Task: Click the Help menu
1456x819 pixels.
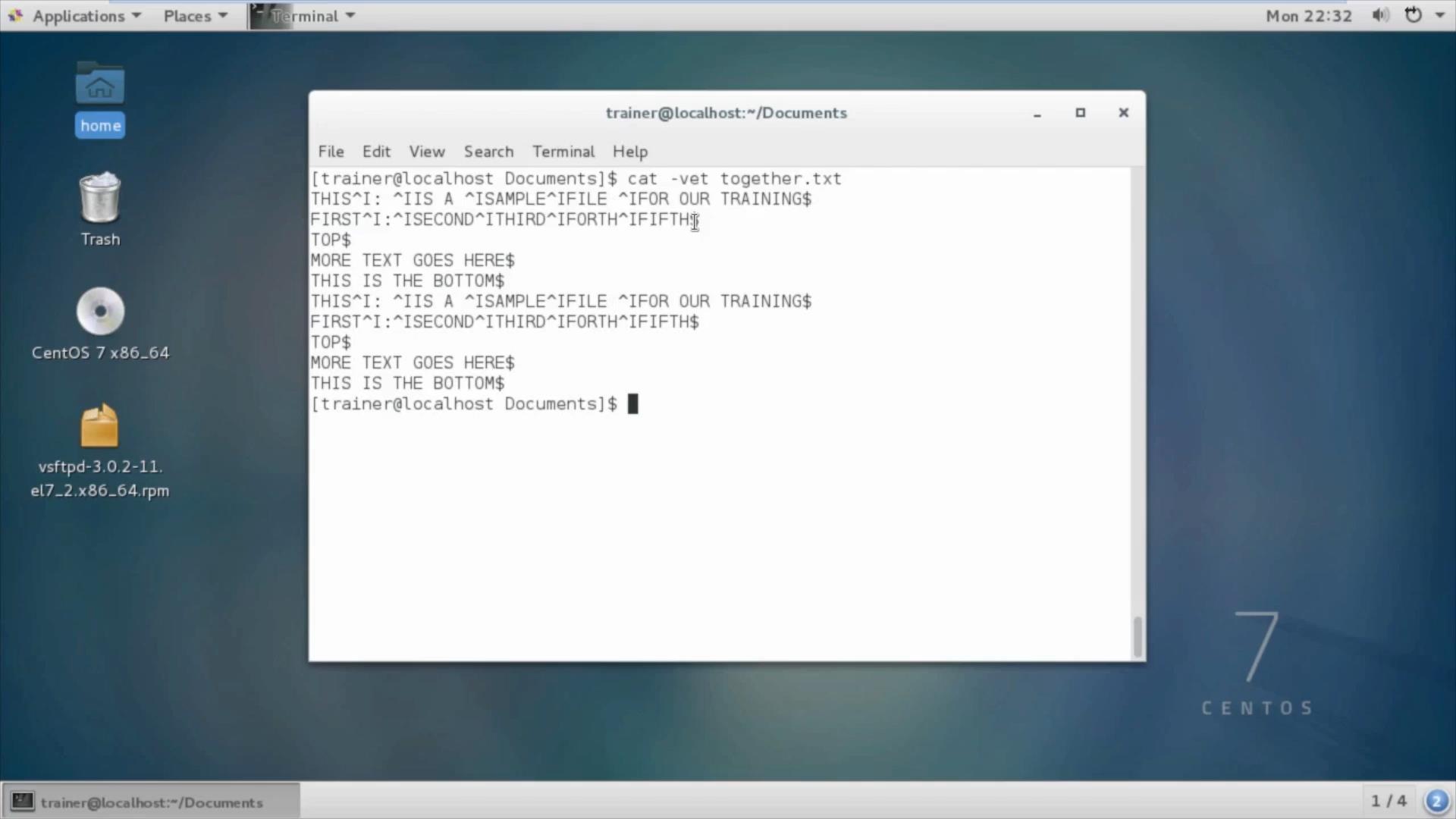Action: (x=631, y=151)
